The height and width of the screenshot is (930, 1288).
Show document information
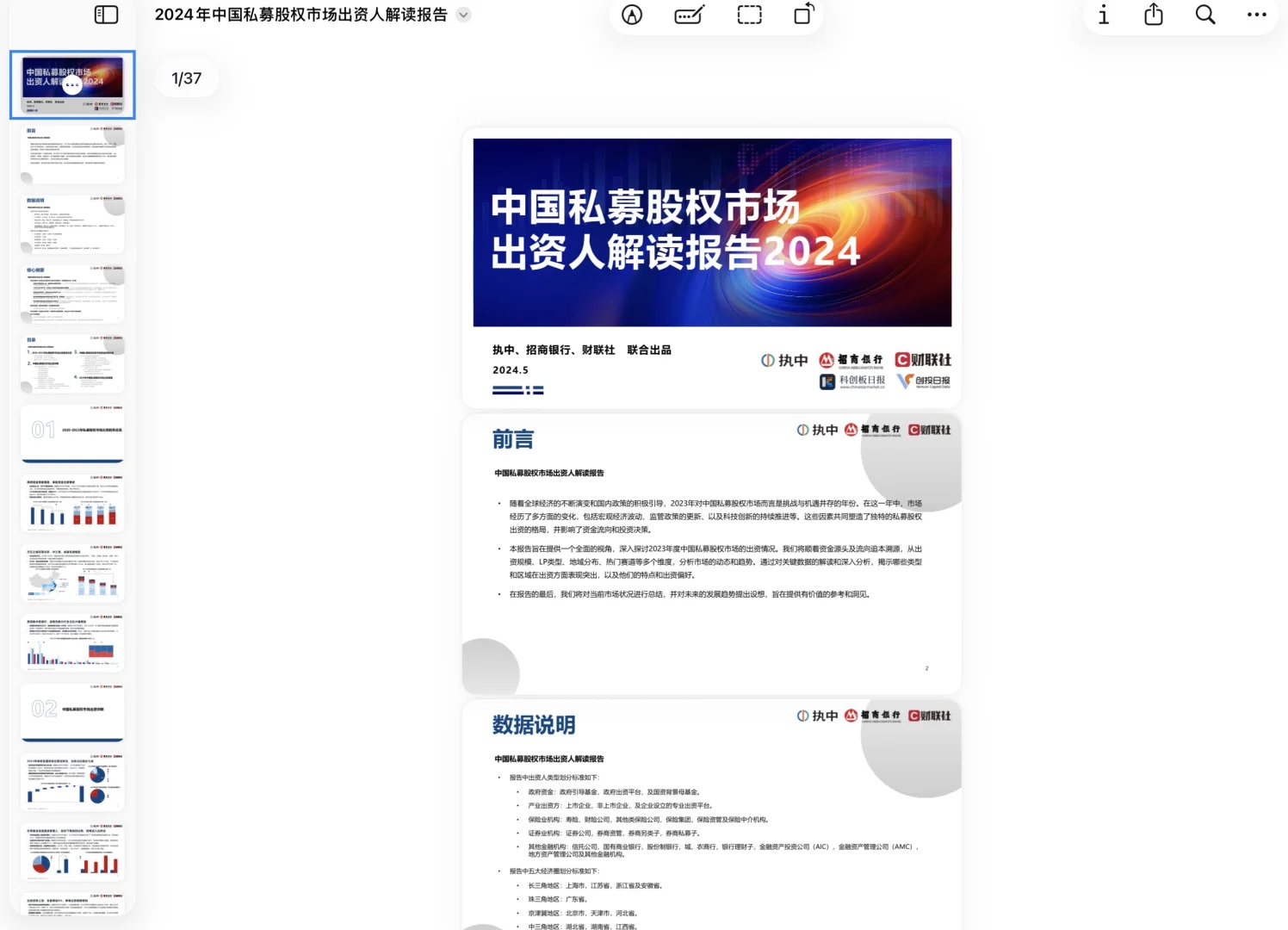pos(1103,15)
